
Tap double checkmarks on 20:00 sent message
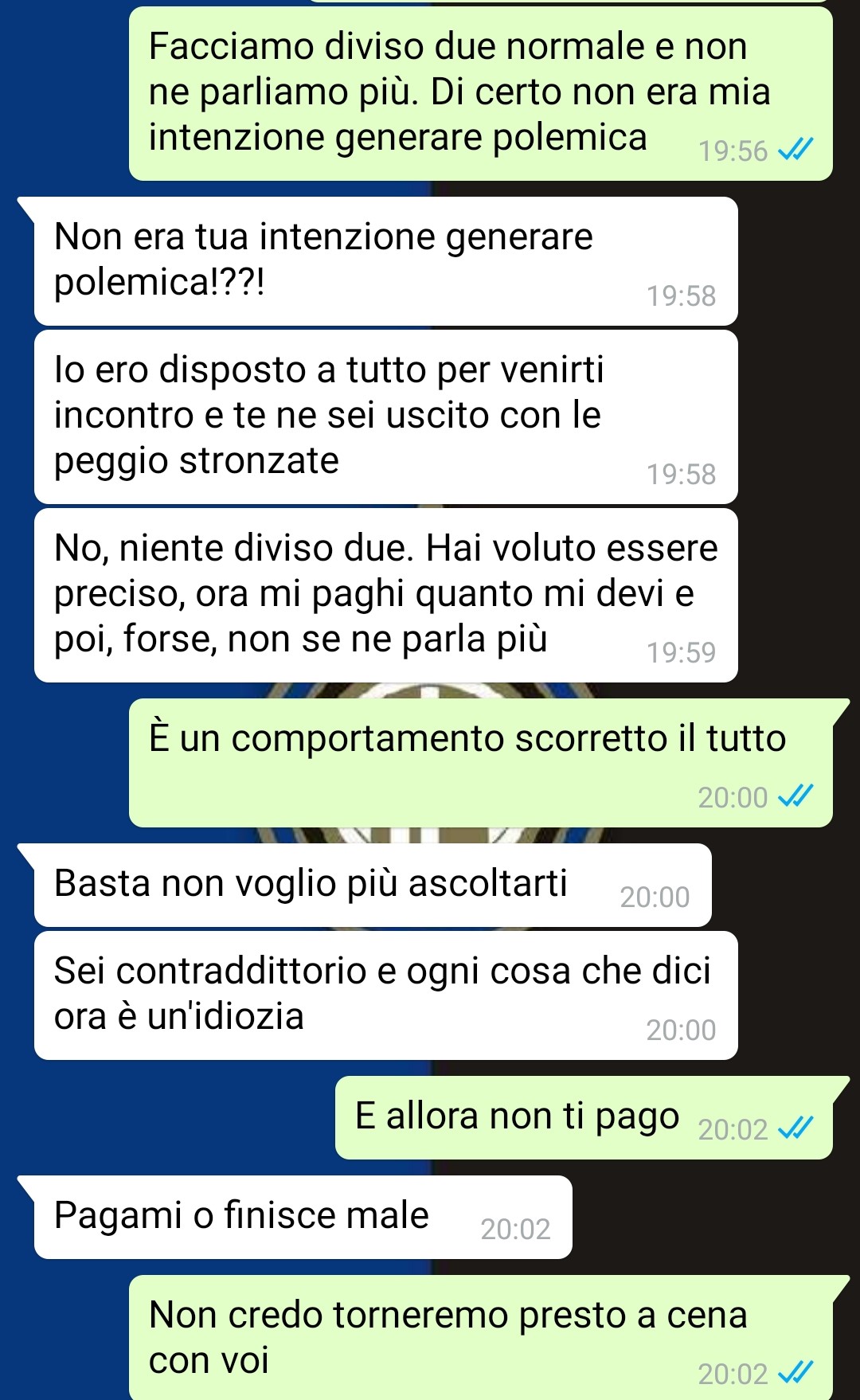[x=795, y=796]
